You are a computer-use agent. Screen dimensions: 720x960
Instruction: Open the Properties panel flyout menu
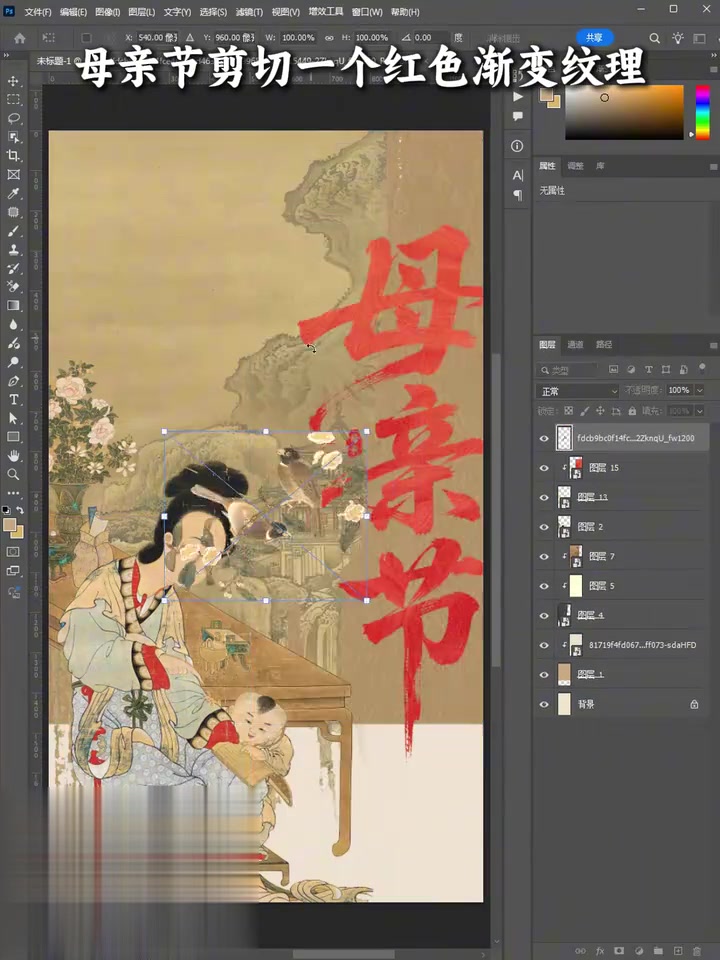point(713,167)
